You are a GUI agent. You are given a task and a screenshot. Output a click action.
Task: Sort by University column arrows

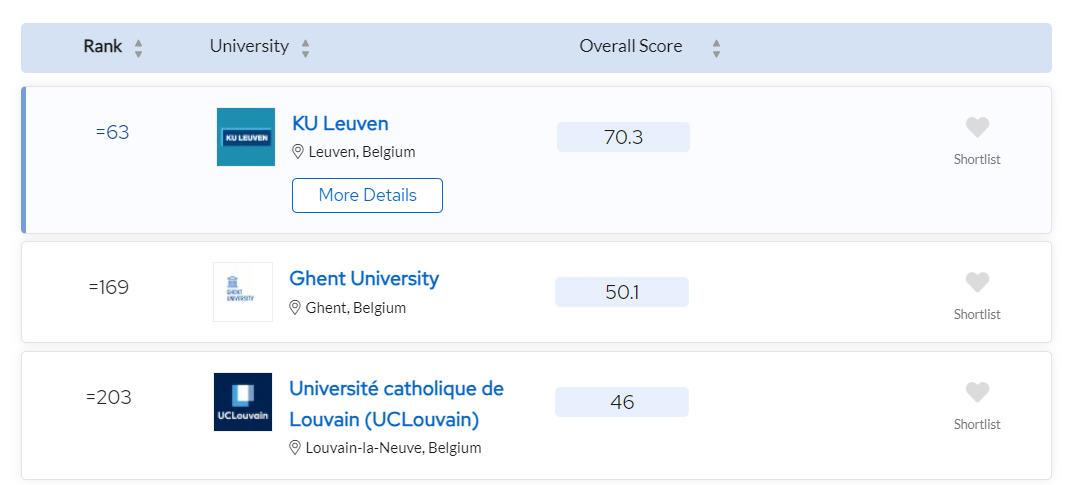click(x=306, y=48)
